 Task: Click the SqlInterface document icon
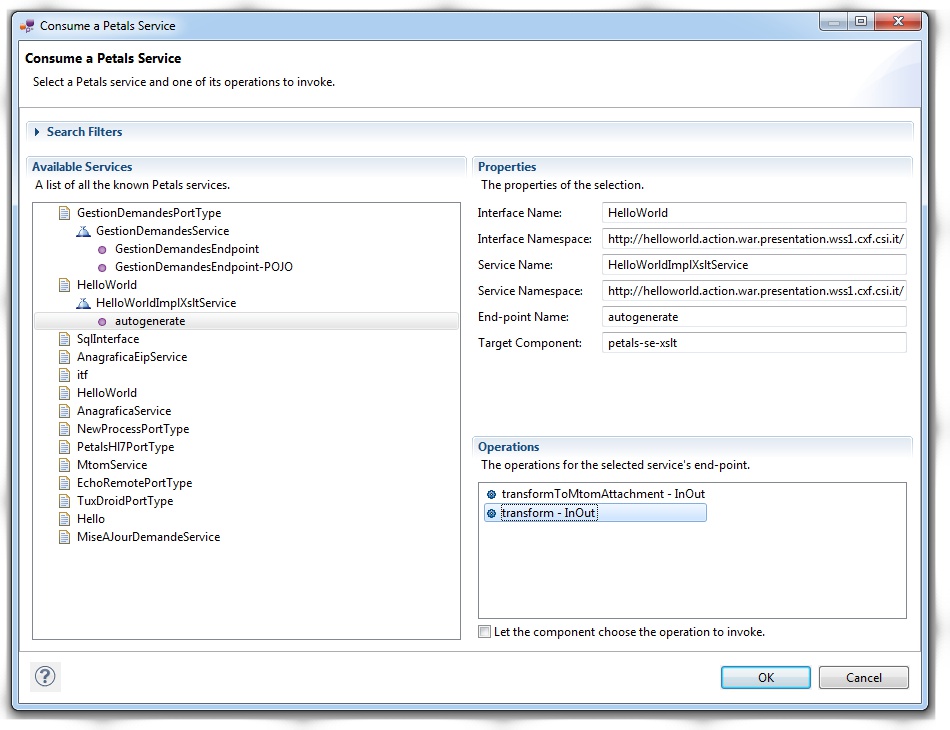tap(65, 339)
